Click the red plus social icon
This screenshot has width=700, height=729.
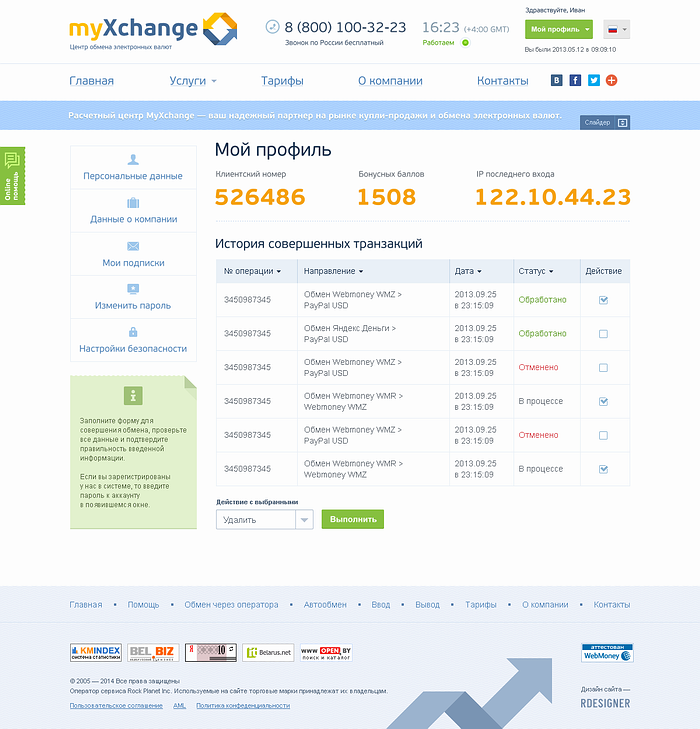click(611, 80)
